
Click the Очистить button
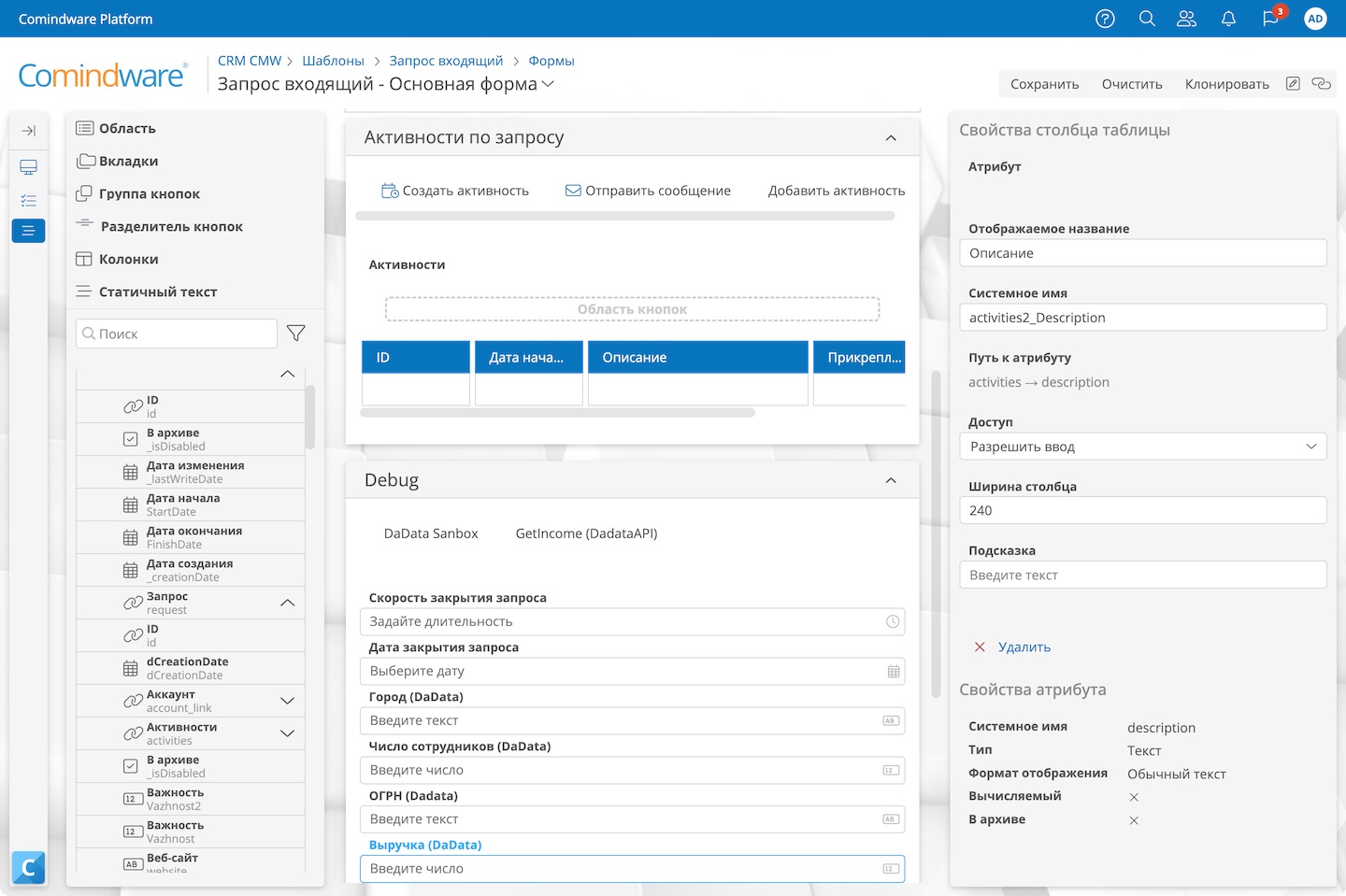tap(1132, 84)
